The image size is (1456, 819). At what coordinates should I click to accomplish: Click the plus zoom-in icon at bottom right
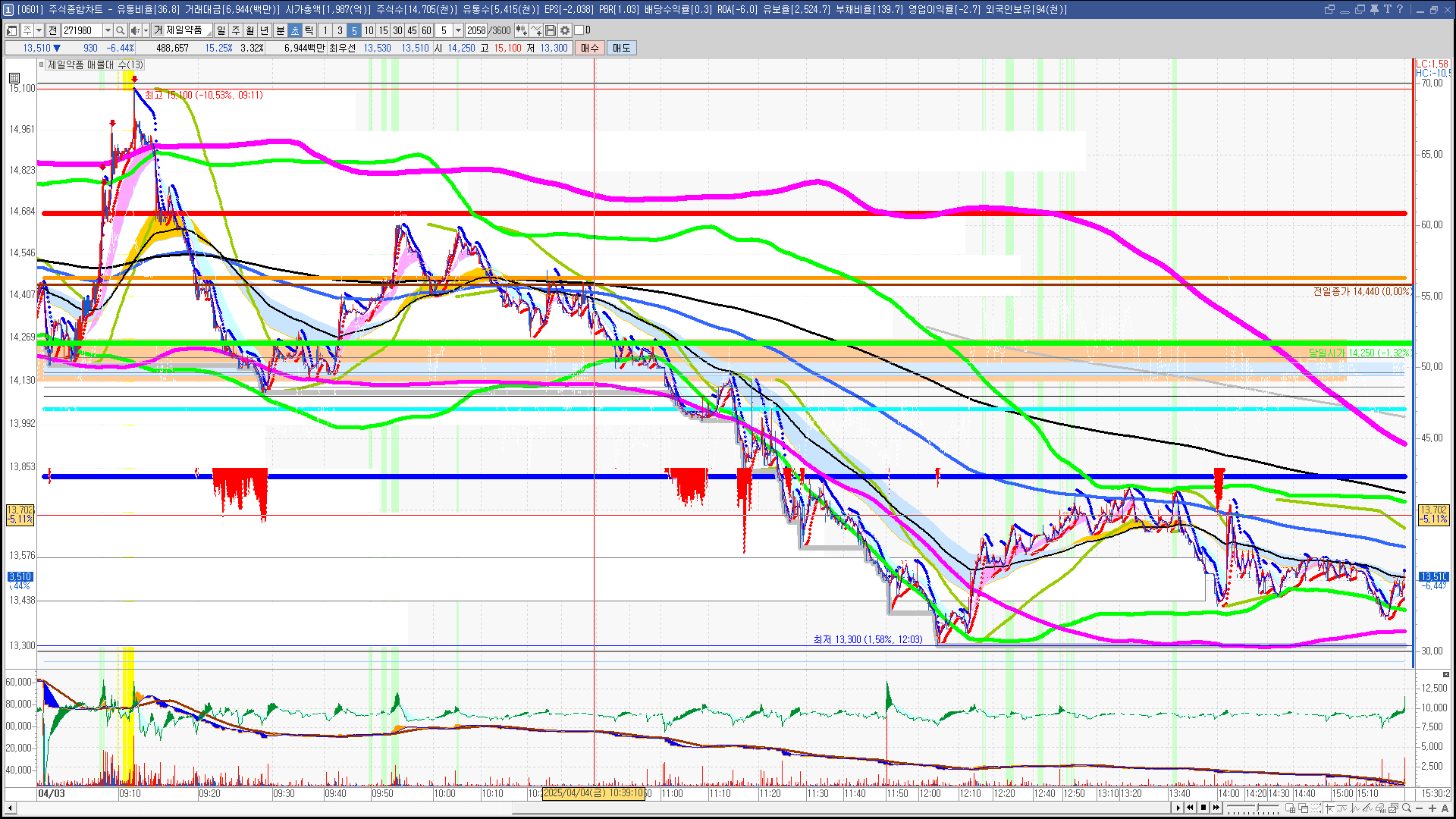pos(1432,808)
